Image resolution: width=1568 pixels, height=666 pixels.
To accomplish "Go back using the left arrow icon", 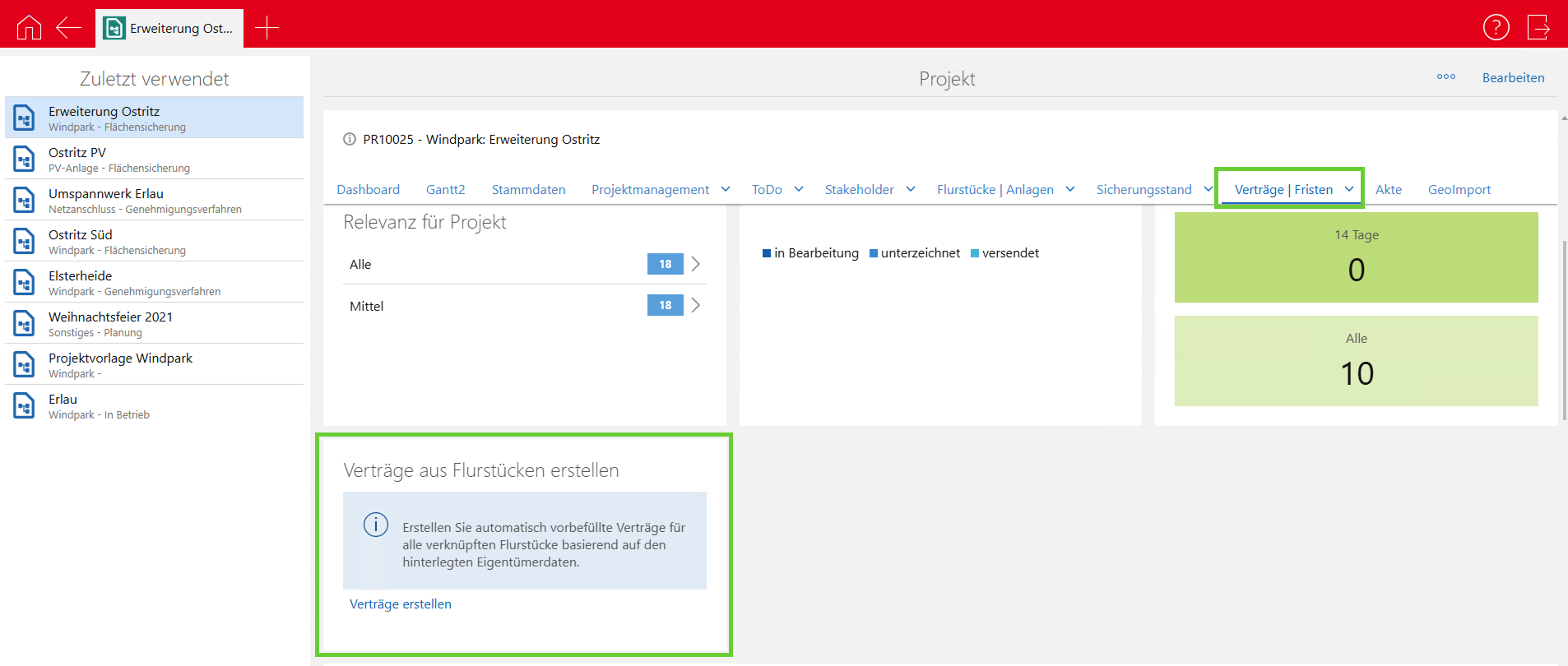I will point(68,27).
